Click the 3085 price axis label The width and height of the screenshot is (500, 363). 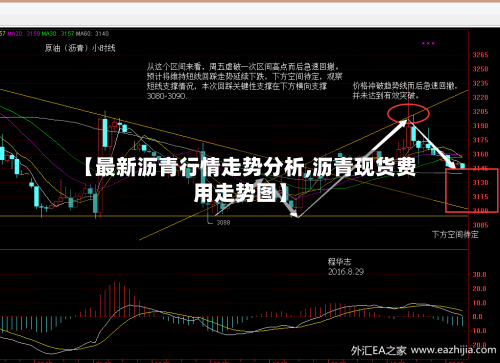pos(480,225)
